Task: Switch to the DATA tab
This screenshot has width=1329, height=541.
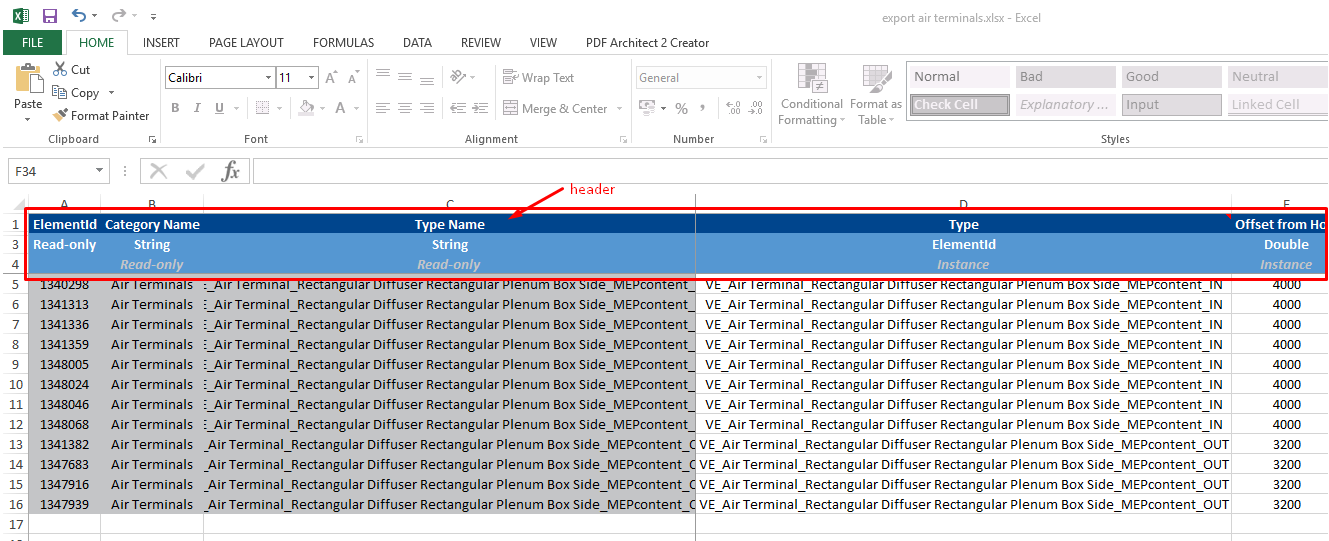Action: pos(417,43)
